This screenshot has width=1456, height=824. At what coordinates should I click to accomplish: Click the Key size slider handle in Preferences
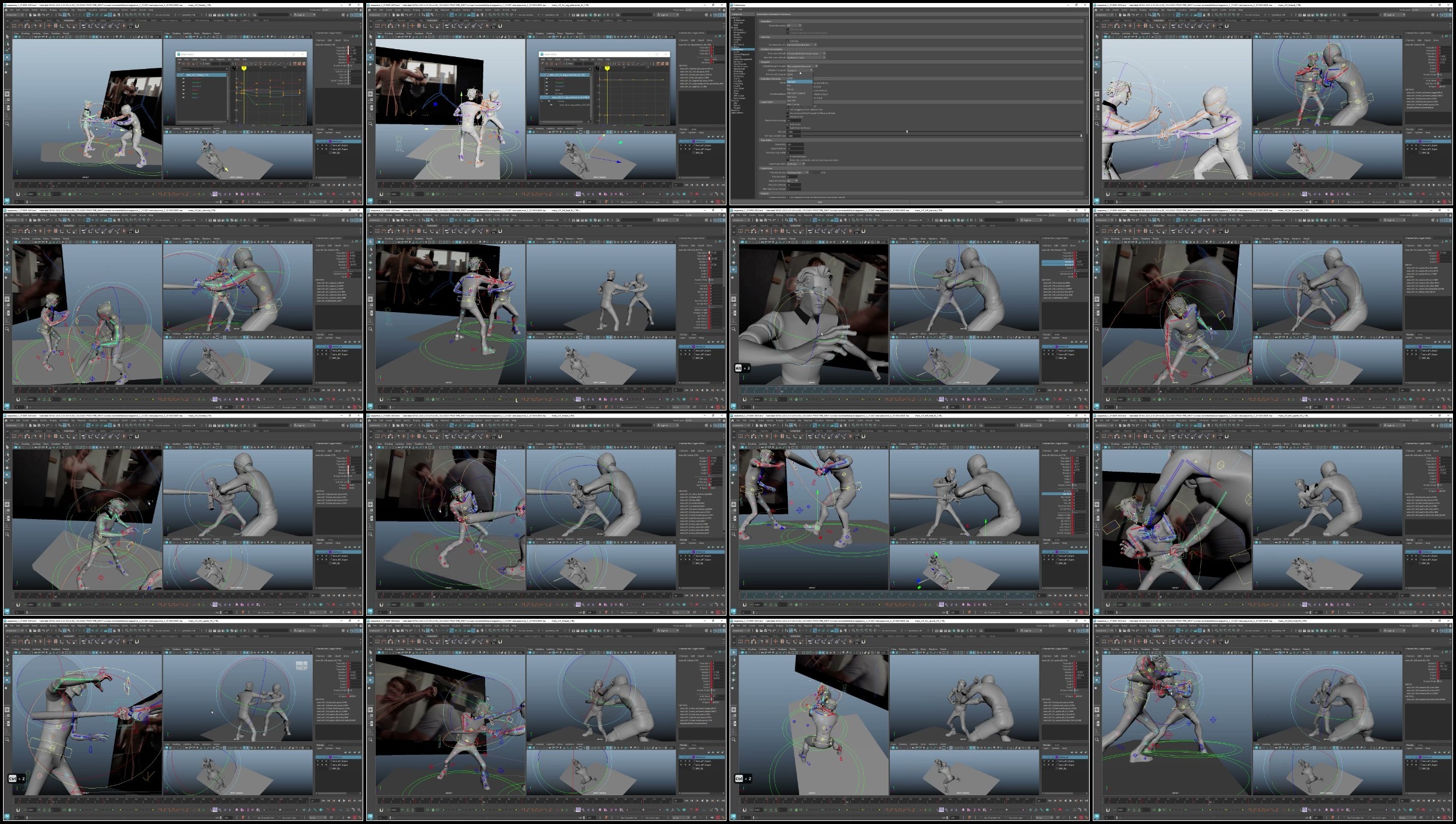907,131
